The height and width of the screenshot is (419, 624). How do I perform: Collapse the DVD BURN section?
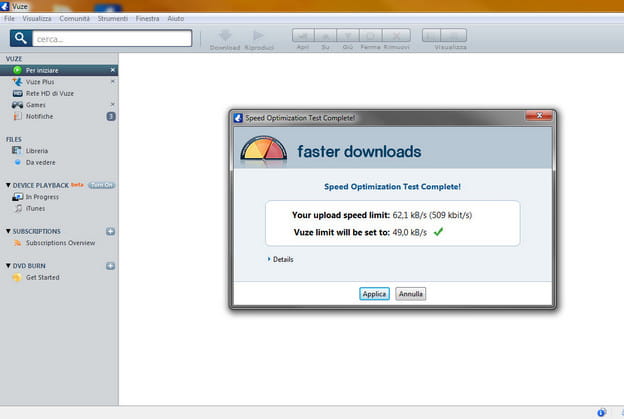coord(8,266)
